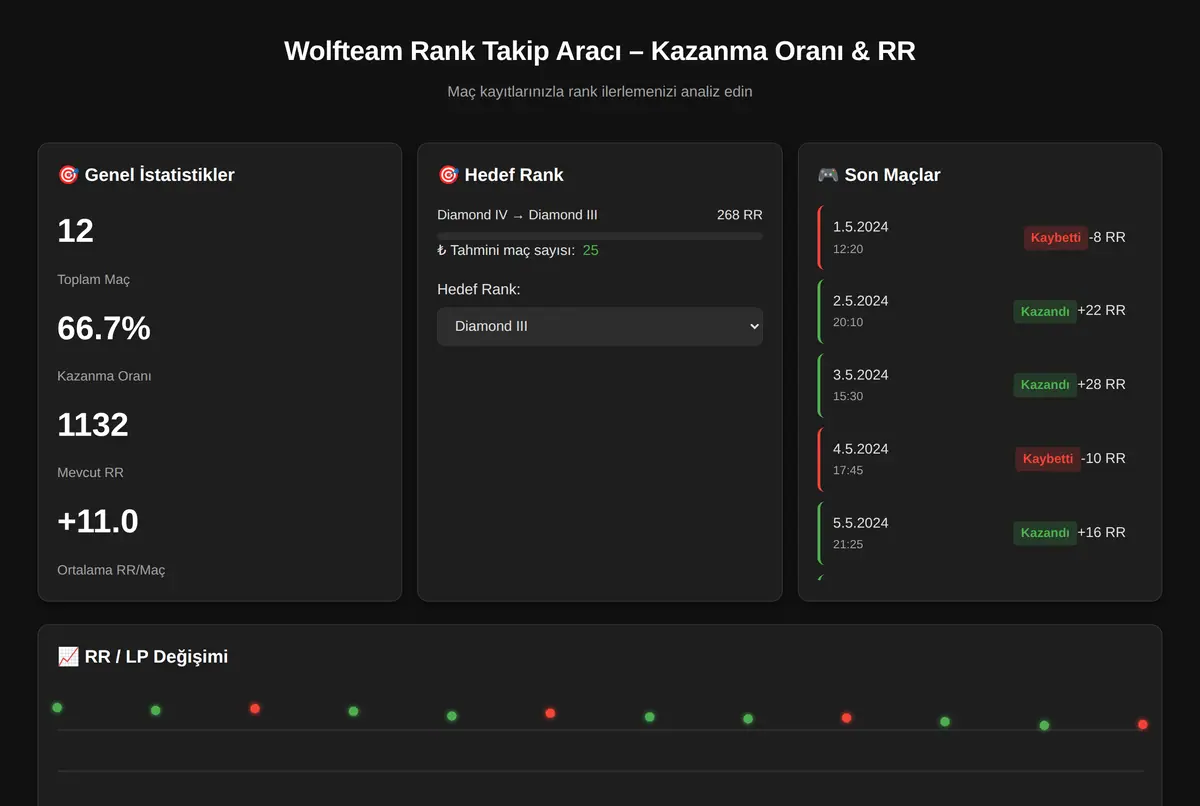Click the 66.7% win rate value
The image size is (1200, 806).
click(x=104, y=328)
